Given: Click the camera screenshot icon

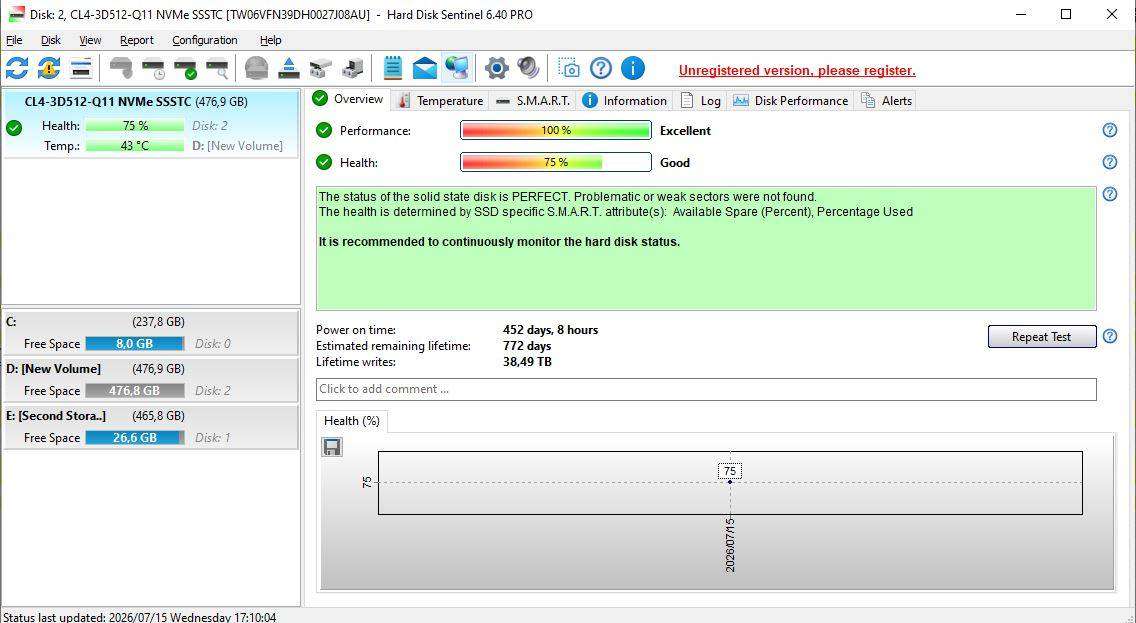Looking at the screenshot, I should tap(569, 68).
